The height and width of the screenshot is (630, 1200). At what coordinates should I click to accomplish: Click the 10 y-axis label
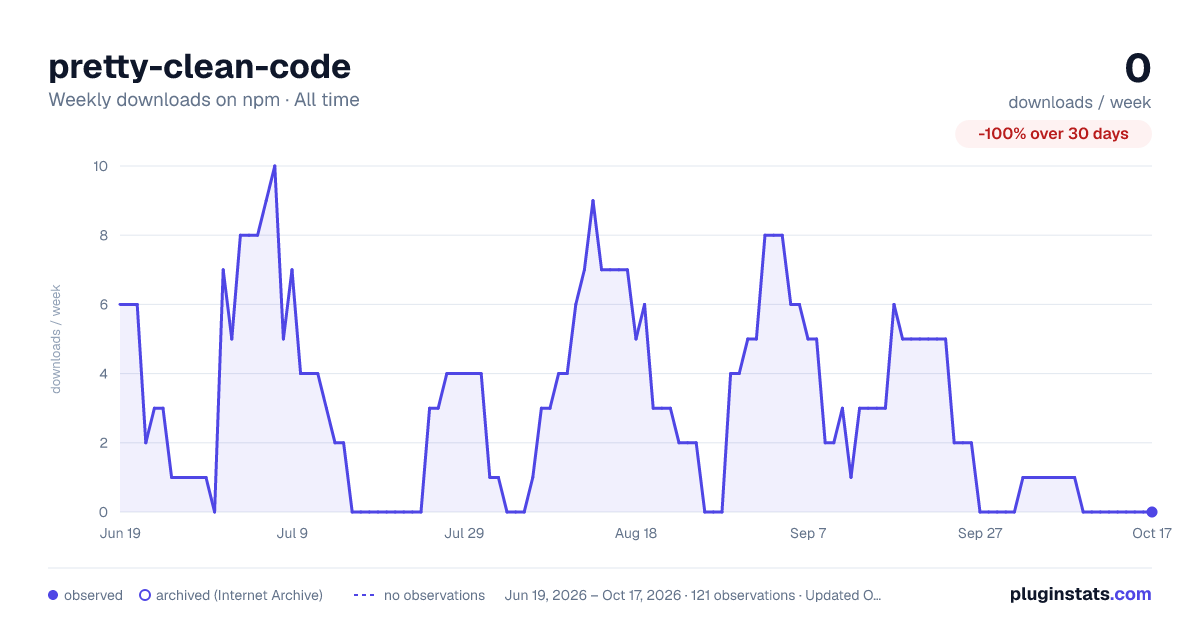coord(101,166)
